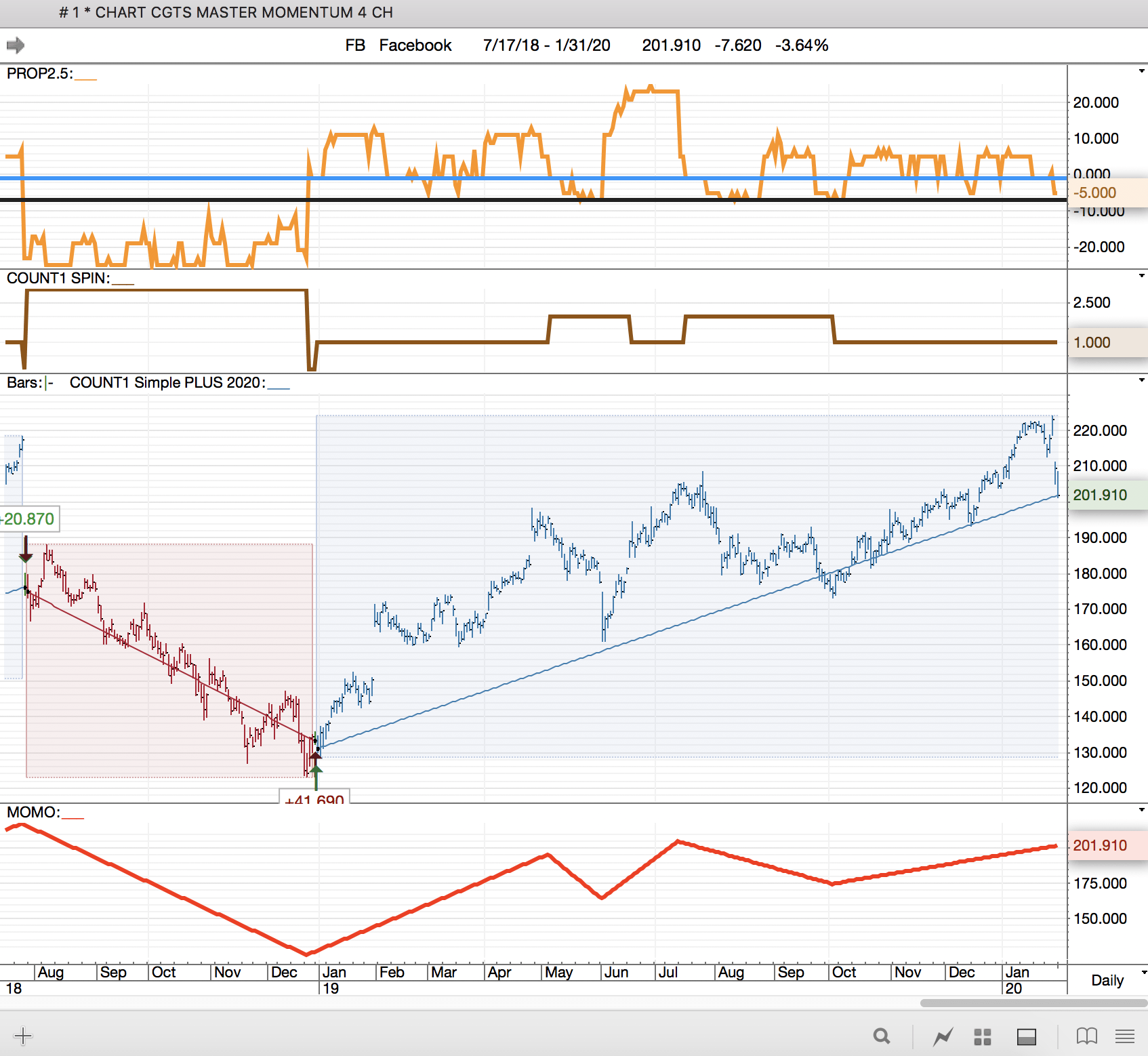This screenshot has height=1056, width=1148.
Task: Click the gray arrow icon beside the symbol bar
Action: (x=16, y=45)
